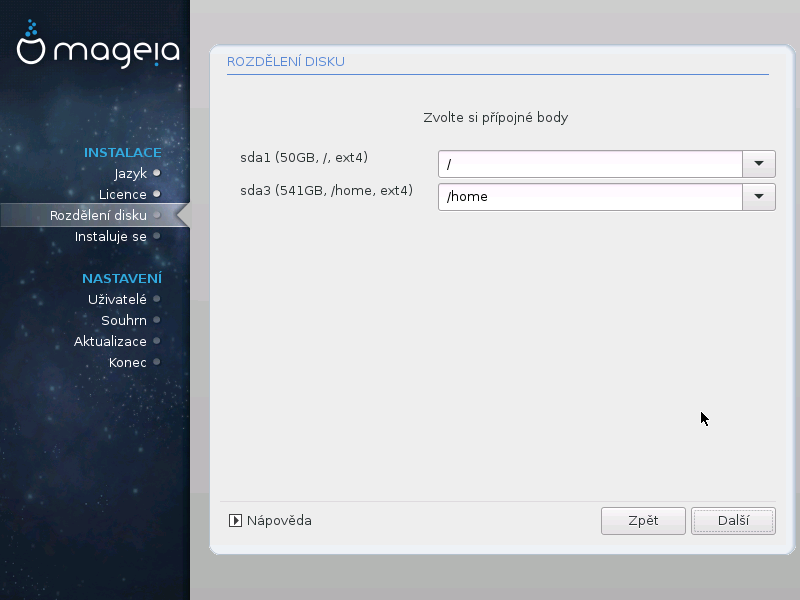
Task: Click the sda3 mount point field showing /home
Action: pyautogui.click(x=590, y=197)
